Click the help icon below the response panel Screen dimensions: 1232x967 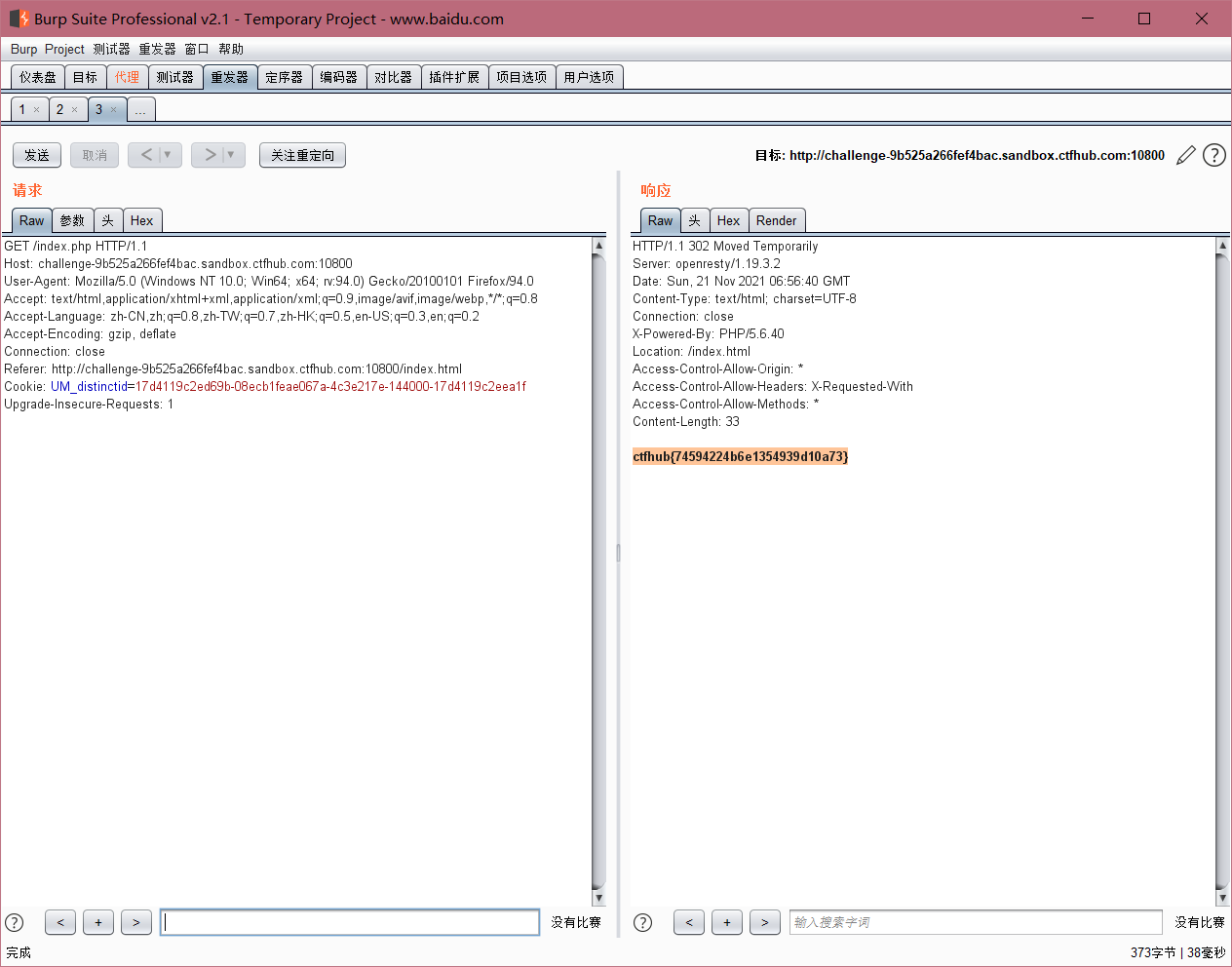(642, 922)
